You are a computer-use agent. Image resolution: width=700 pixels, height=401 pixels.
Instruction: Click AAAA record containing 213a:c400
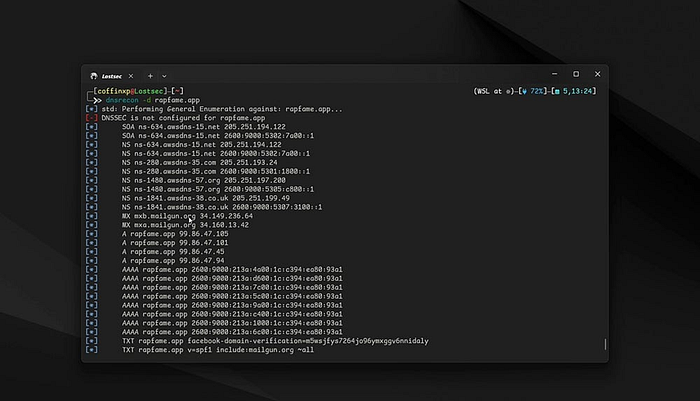point(232,314)
